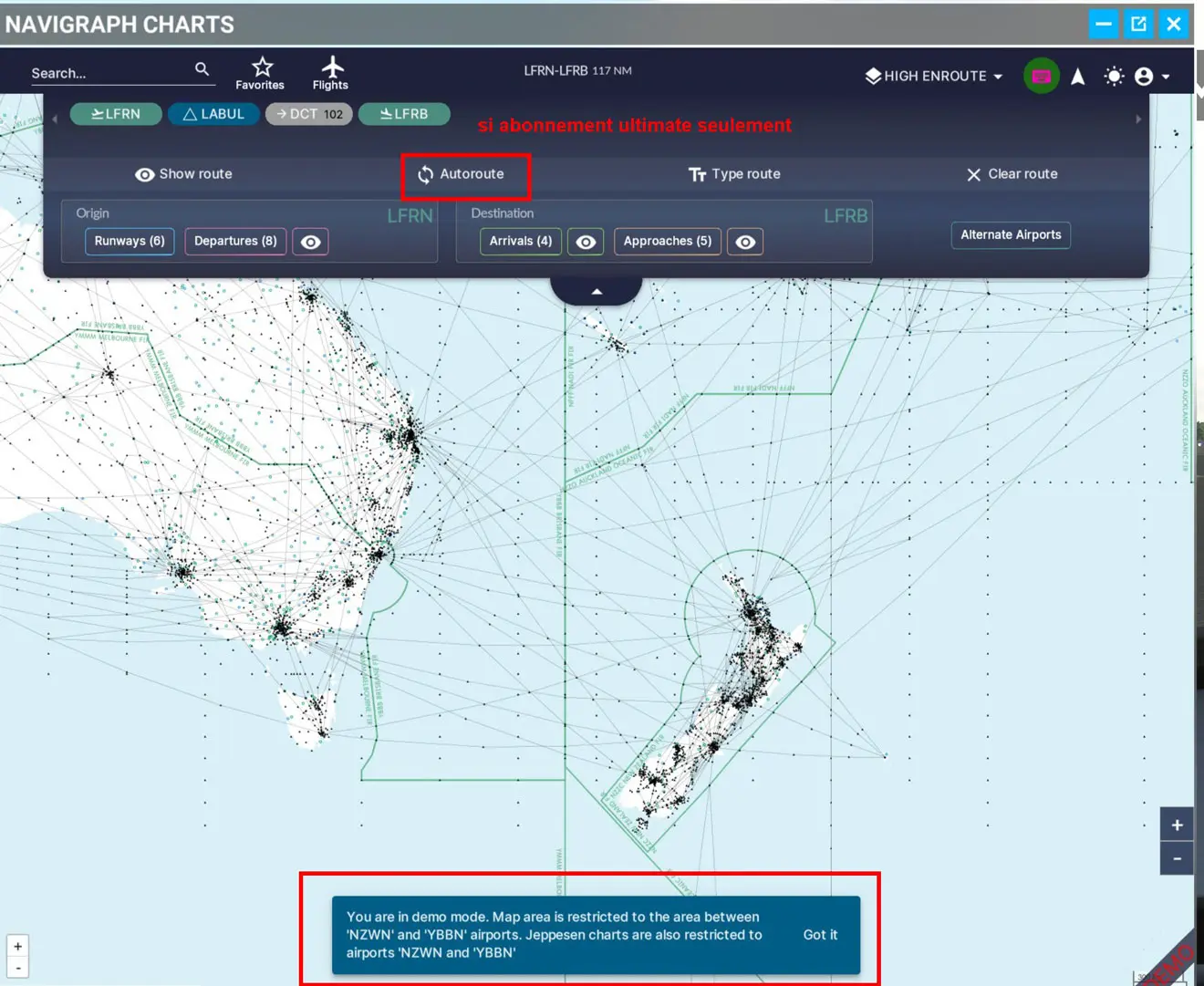Toggle eye visibility next to Arrivals
Image resolution: width=1204 pixels, height=986 pixels.
point(586,242)
